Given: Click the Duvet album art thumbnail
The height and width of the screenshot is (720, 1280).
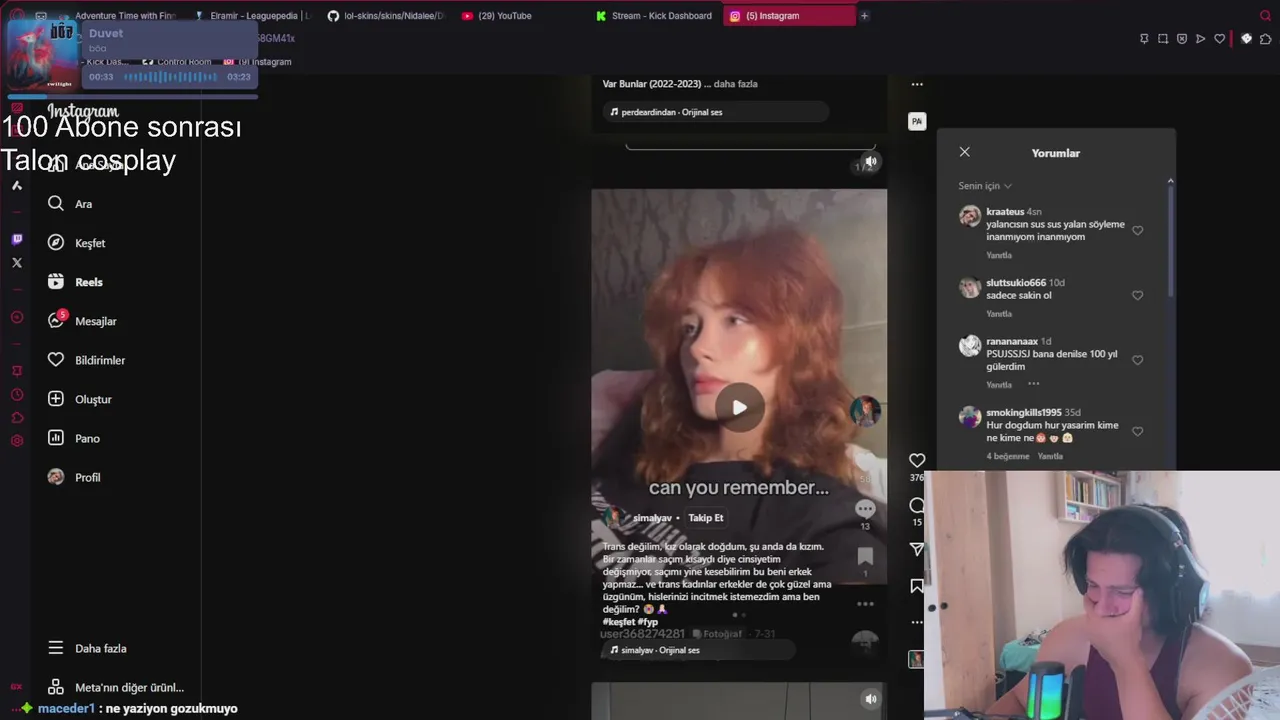Looking at the screenshot, I should [x=44, y=54].
